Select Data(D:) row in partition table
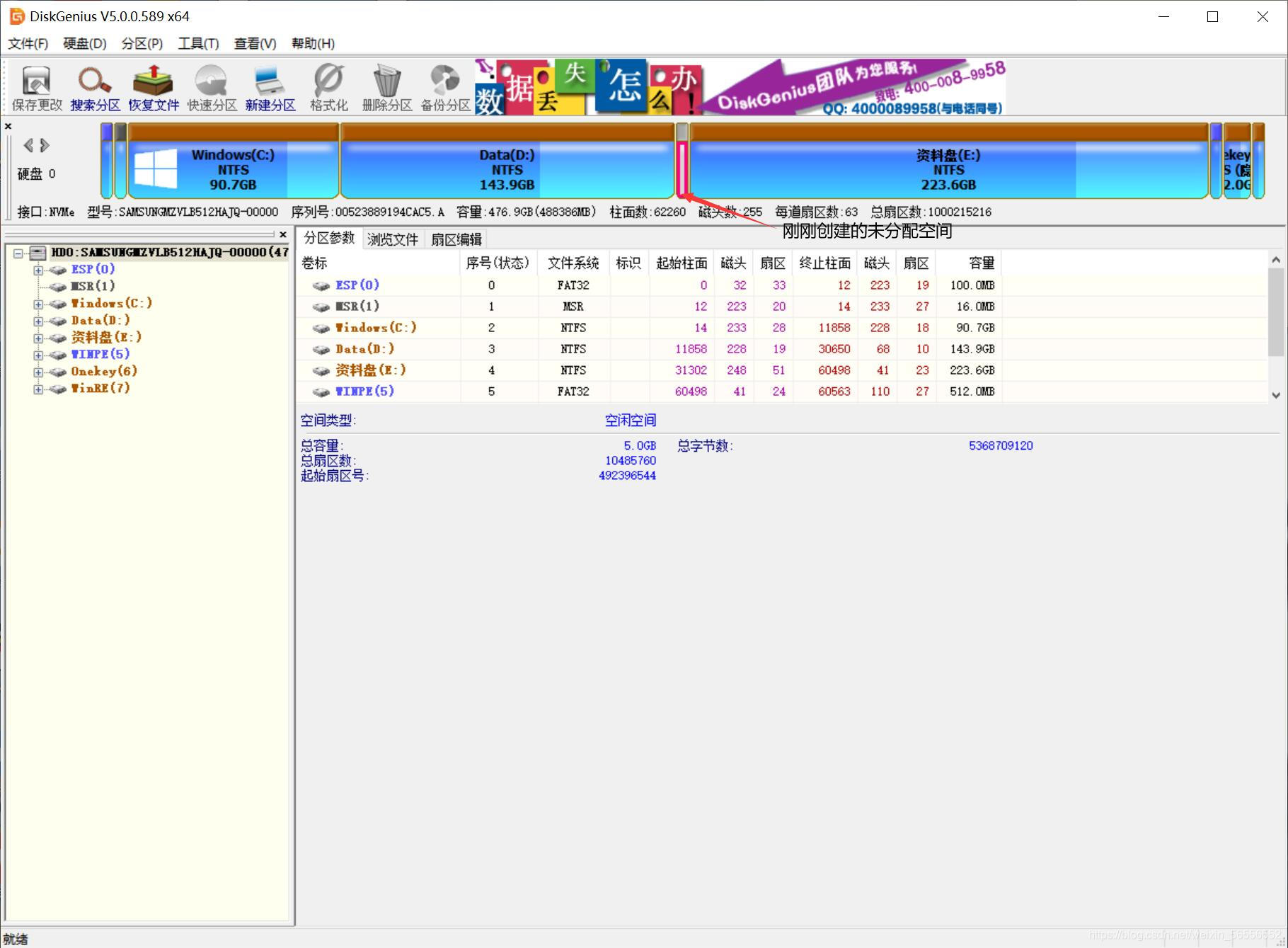This screenshot has height=948, width=1288. pos(650,348)
